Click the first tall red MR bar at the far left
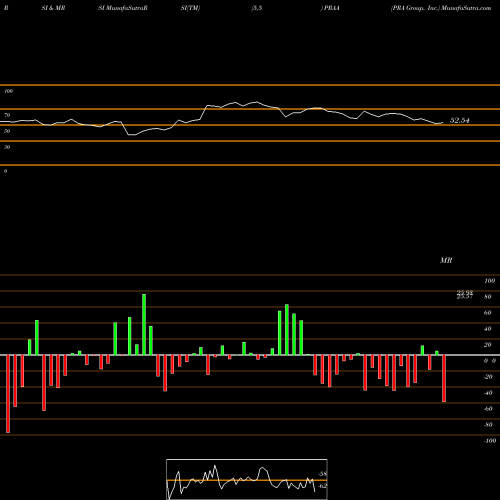 coord(8,394)
